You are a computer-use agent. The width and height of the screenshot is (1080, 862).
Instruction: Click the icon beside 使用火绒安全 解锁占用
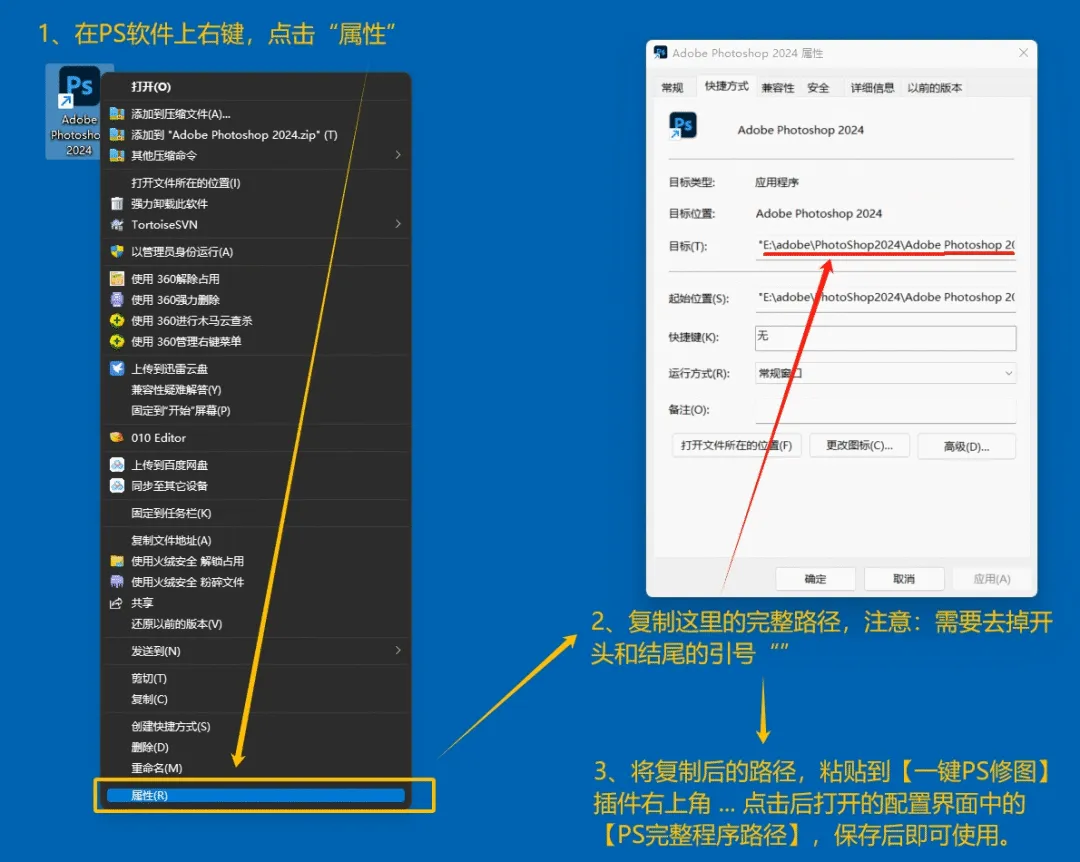pyautogui.click(x=117, y=561)
